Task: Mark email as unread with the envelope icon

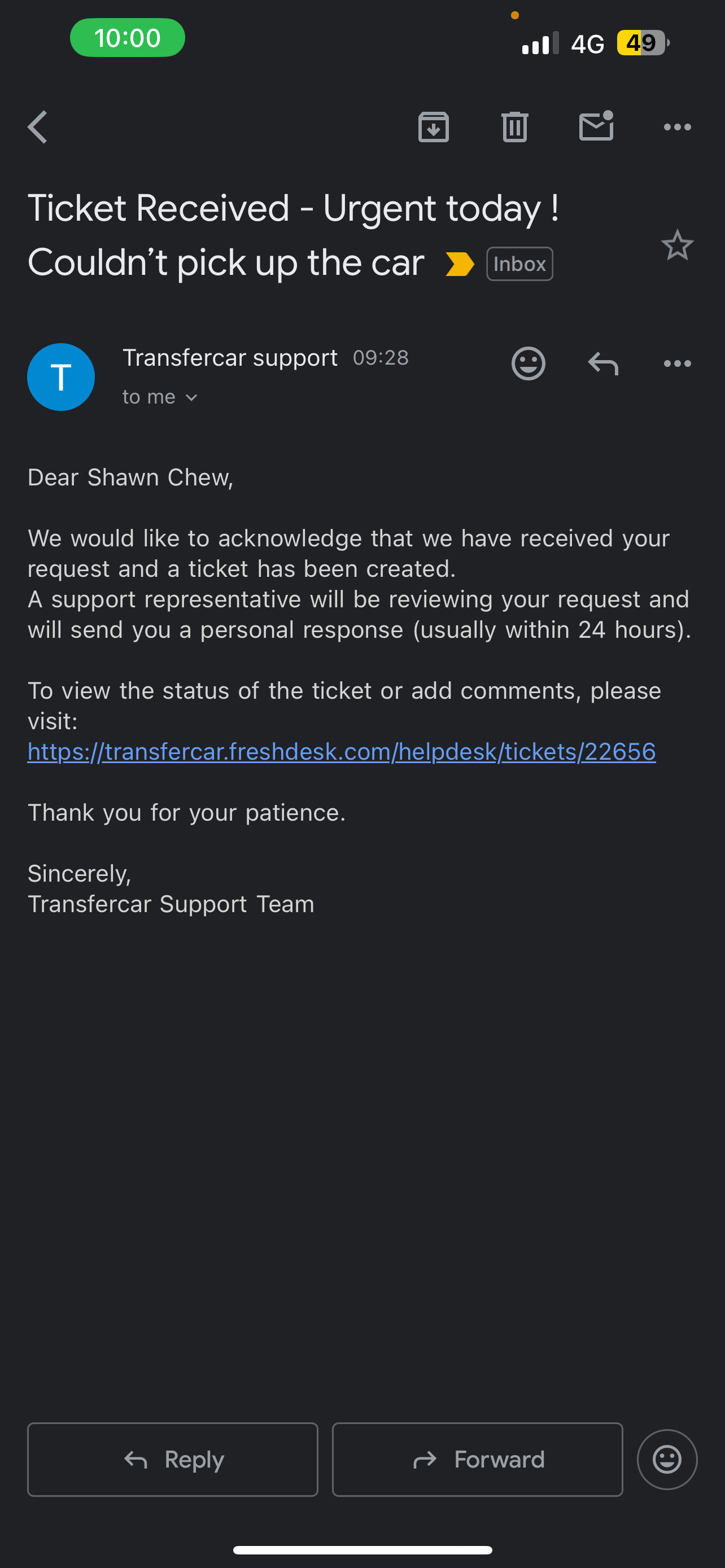Action: [596, 126]
